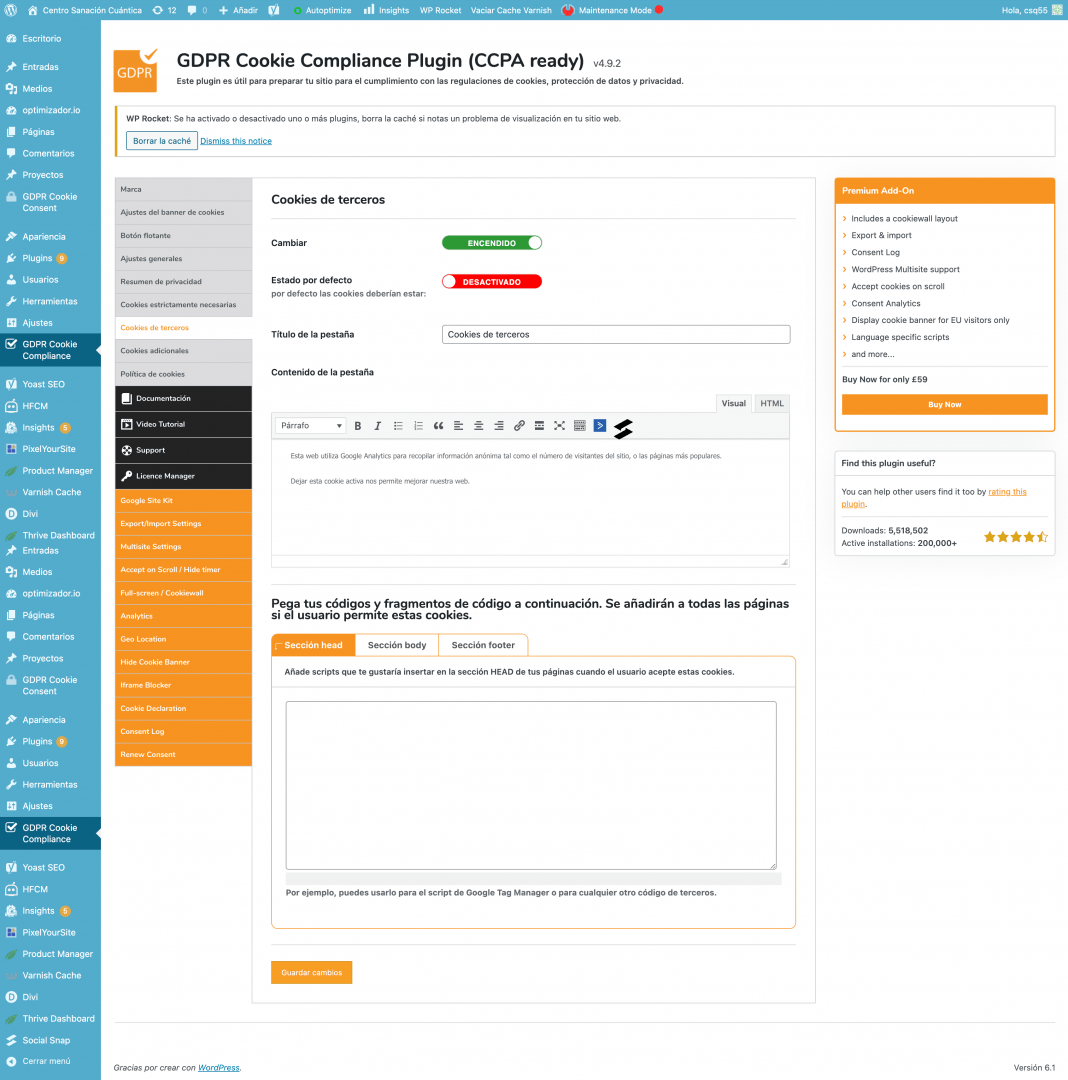
Task: Click the user avatar next to Hola, csq55
Action: point(1057,10)
